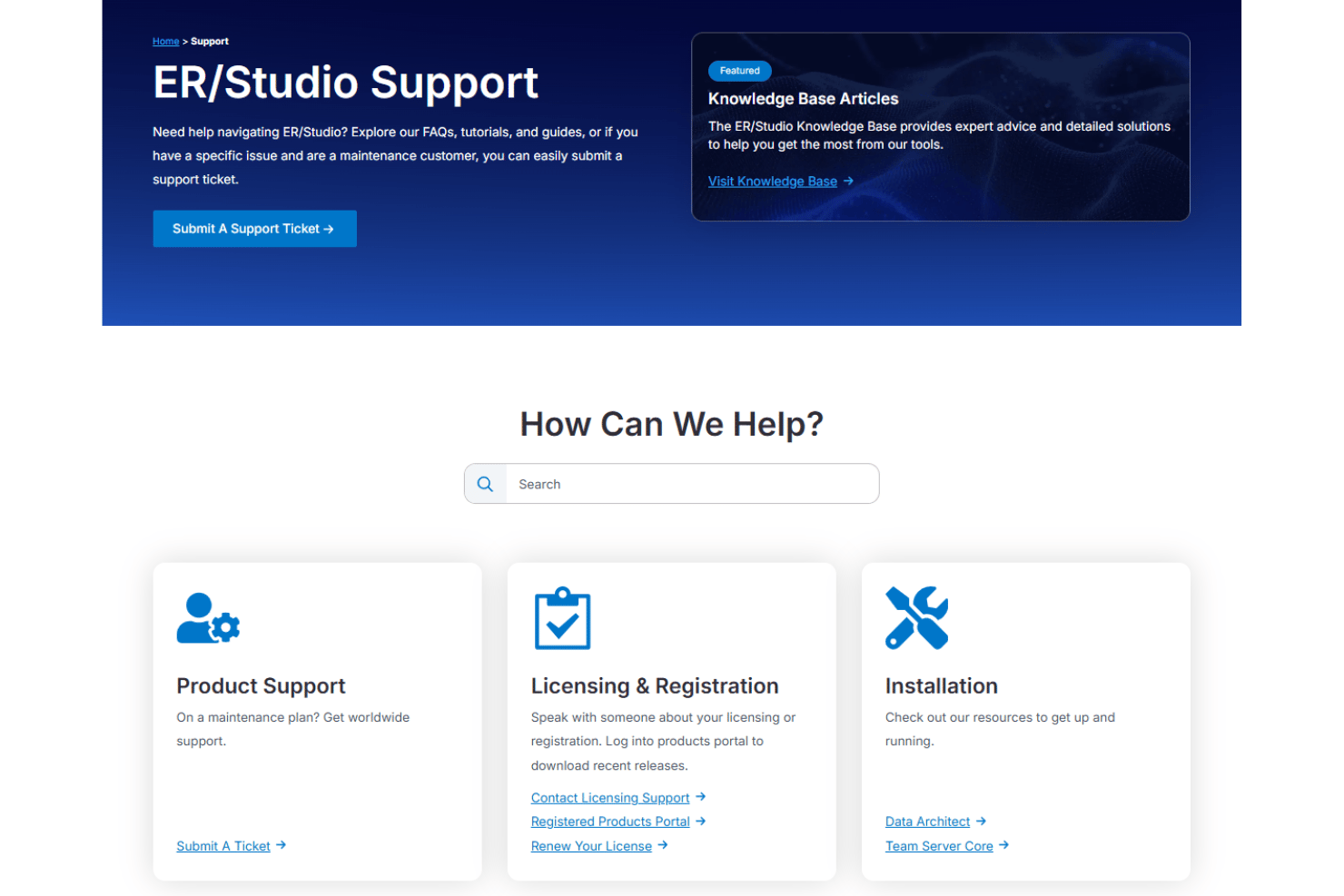The height and width of the screenshot is (896, 1344).
Task: Open the Data Architect link
Action: pos(927,822)
